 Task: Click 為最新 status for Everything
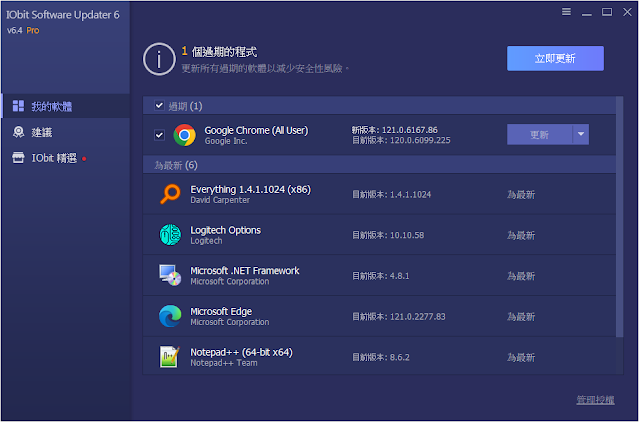click(521, 194)
